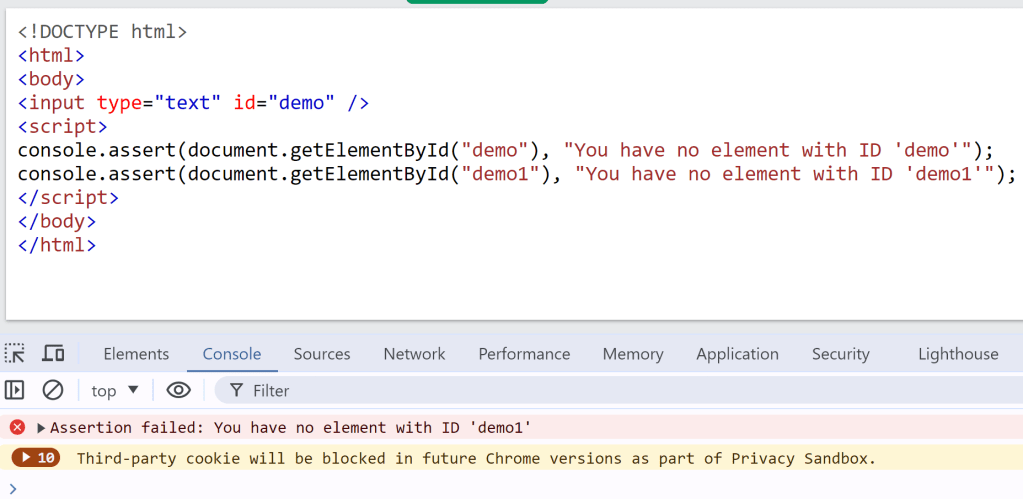Screen dimensions: 1023x499
Task: Switch to the Elements tab
Action: 136,354
